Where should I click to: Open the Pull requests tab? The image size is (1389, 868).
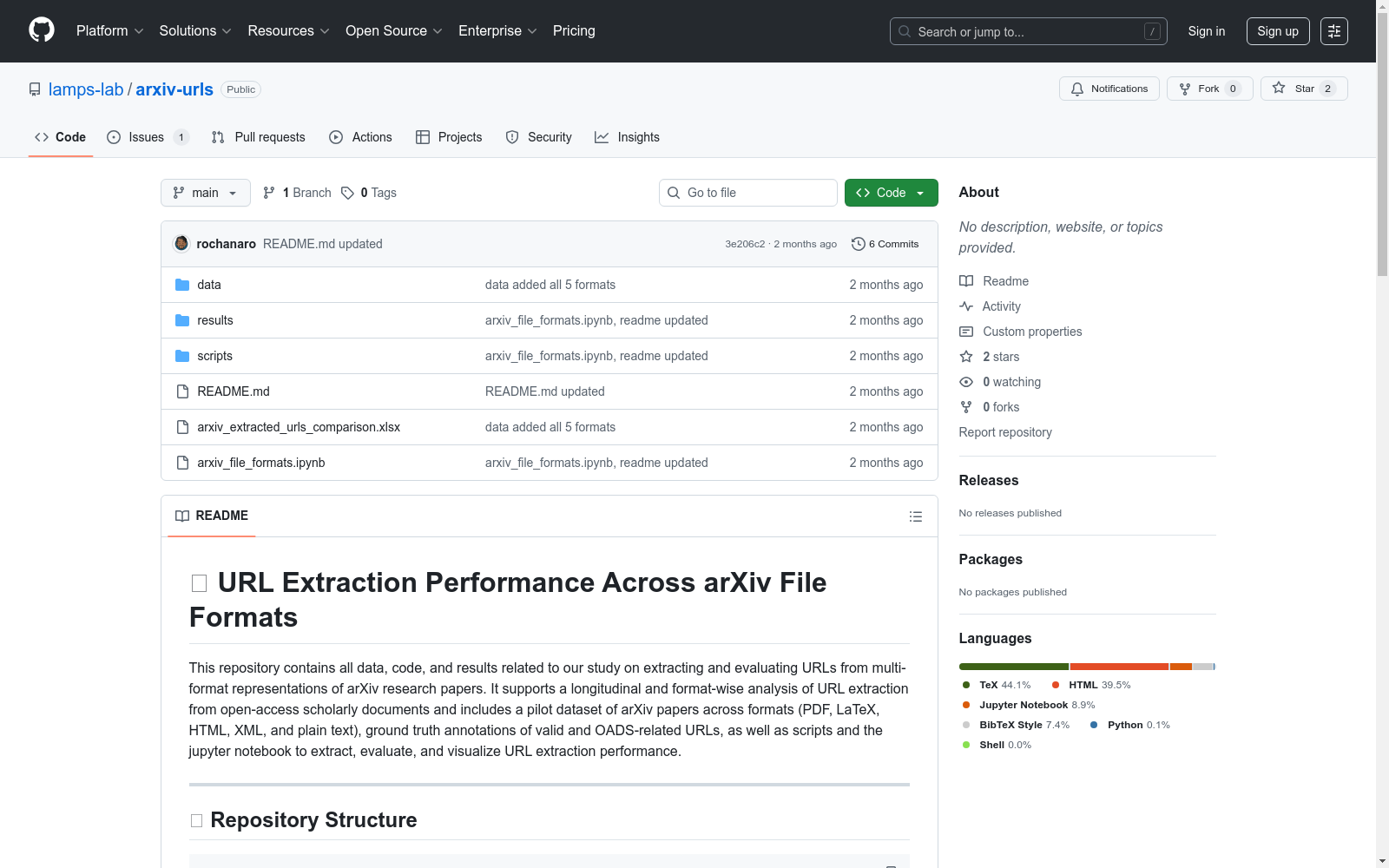[259, 137]
